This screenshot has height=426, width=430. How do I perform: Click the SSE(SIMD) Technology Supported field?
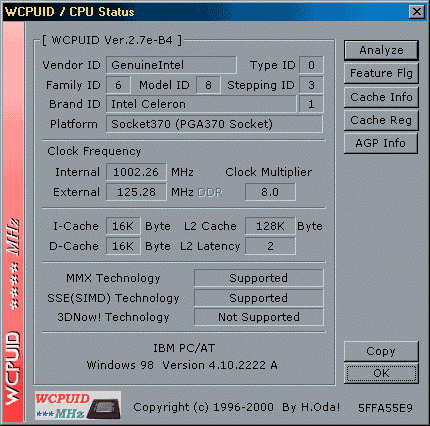click(259, 298)
